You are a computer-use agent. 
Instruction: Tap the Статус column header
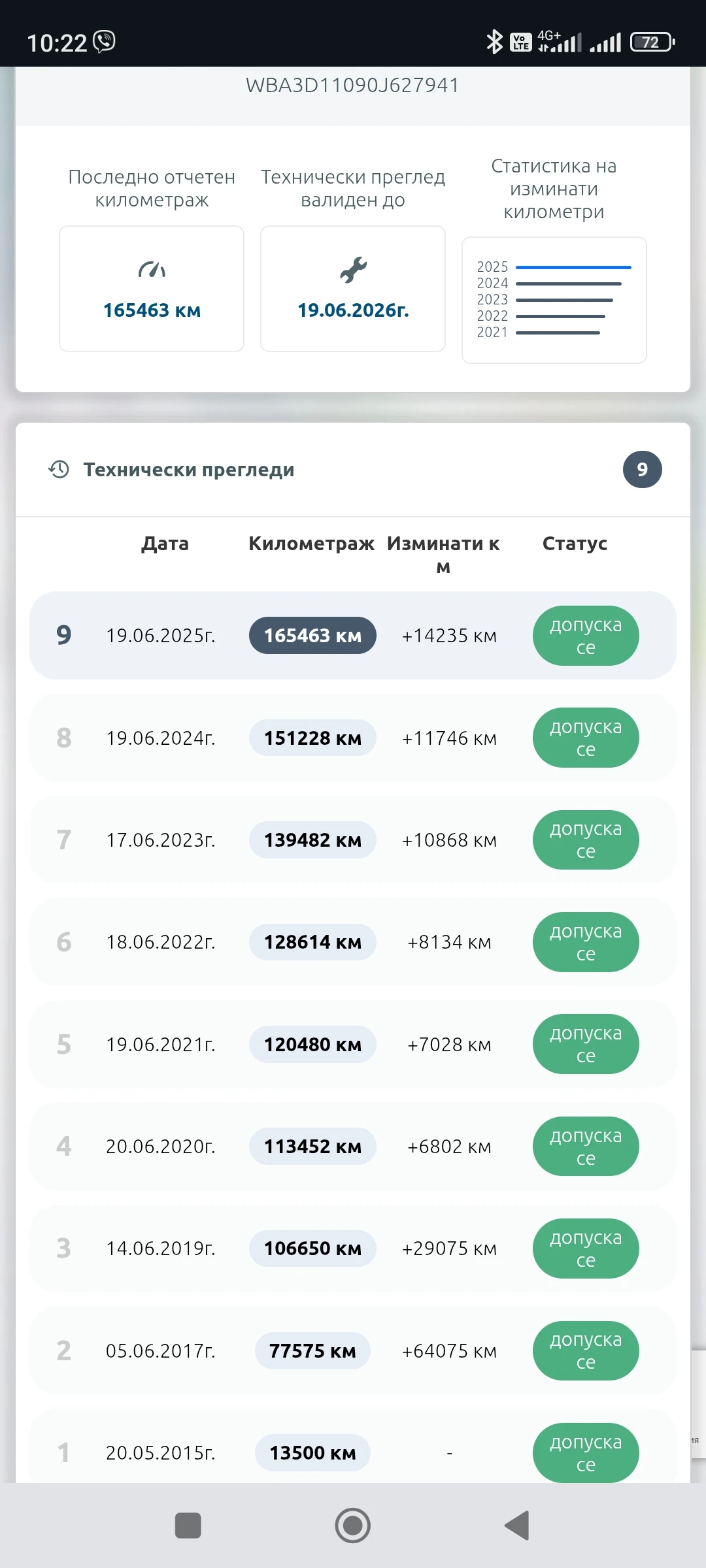tap(575, 544)
